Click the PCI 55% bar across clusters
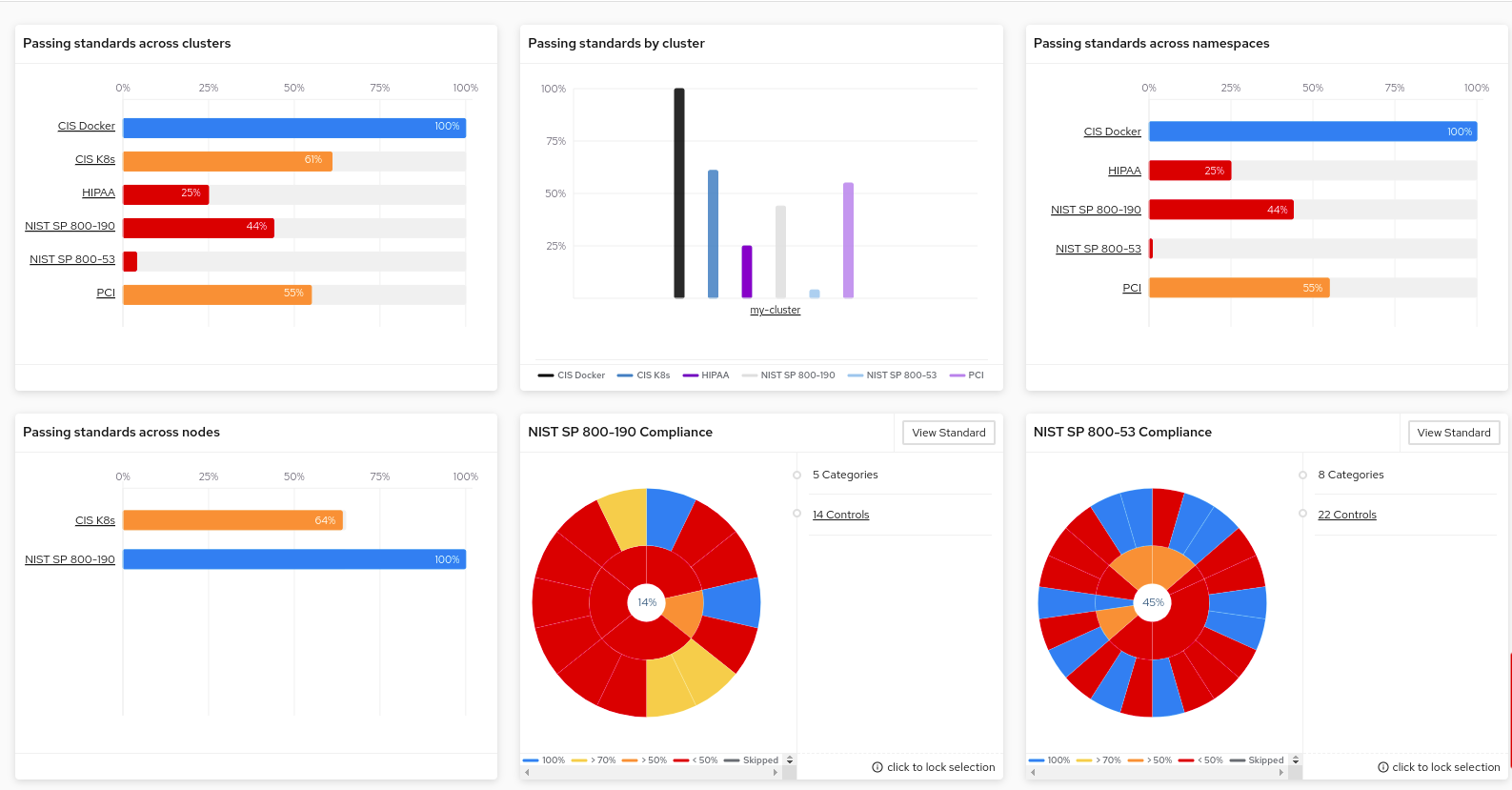 coord(217,294)
